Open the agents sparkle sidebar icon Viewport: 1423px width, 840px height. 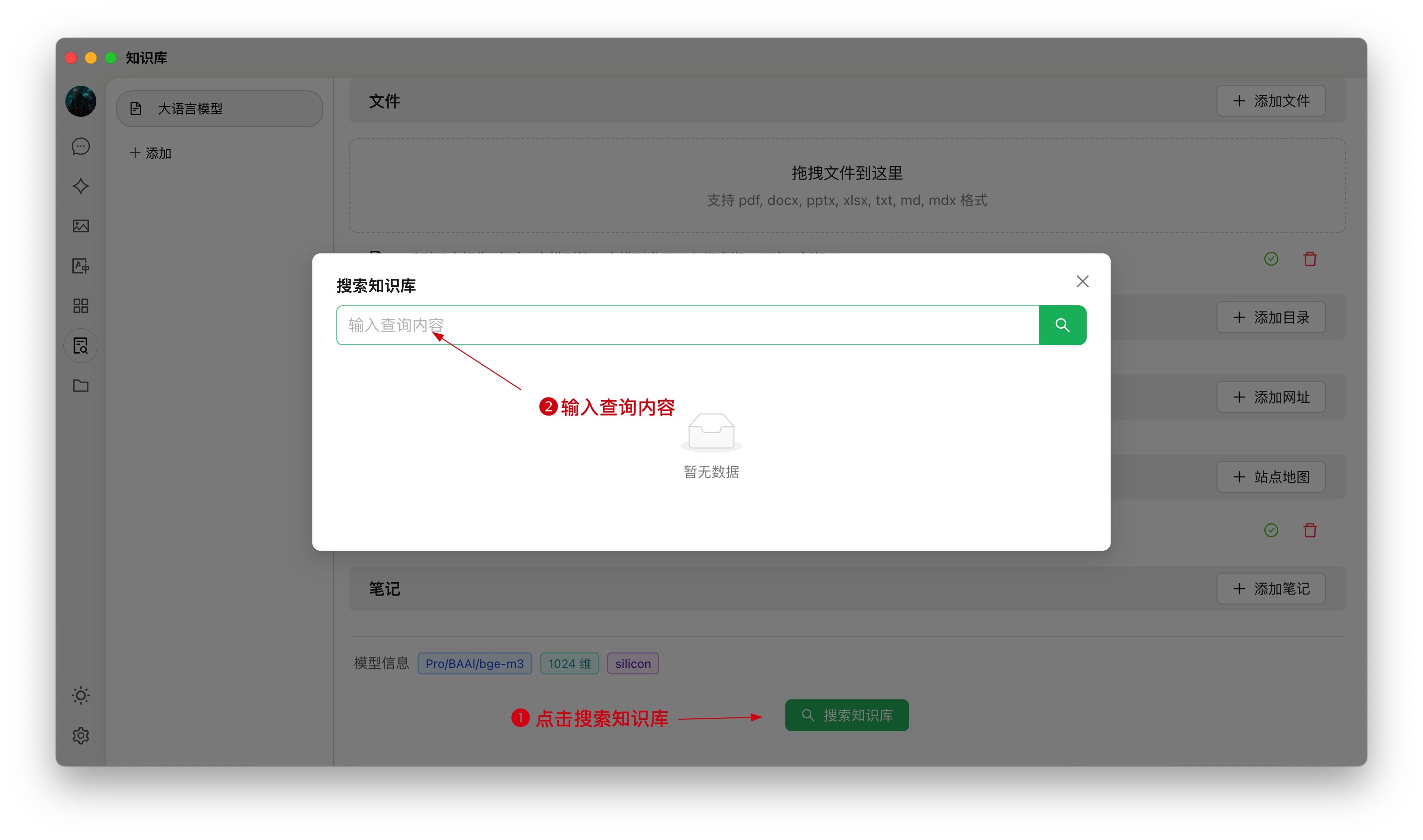[81, 186]
